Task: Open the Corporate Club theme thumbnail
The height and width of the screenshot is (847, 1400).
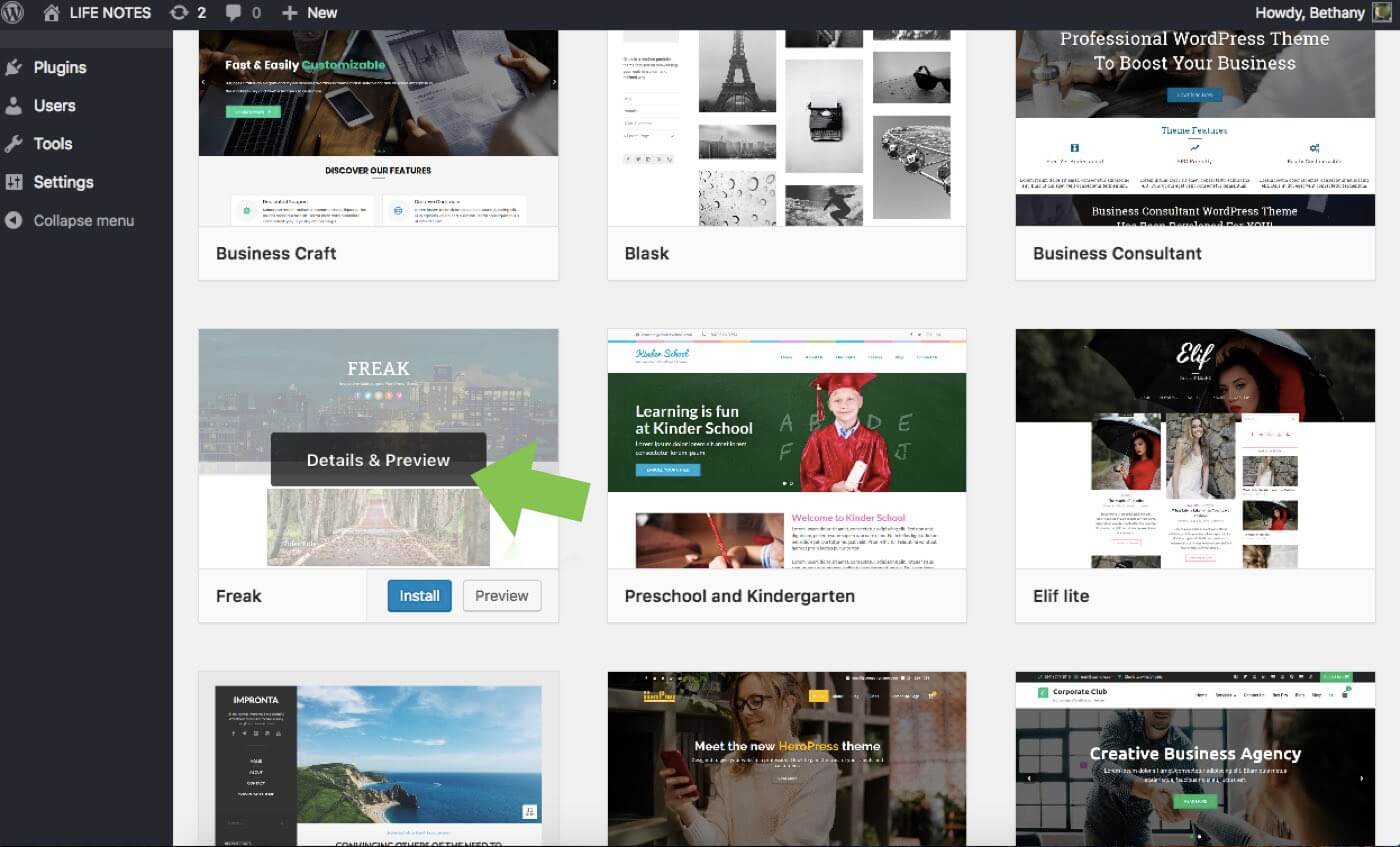Action: tap(1195, 759)
